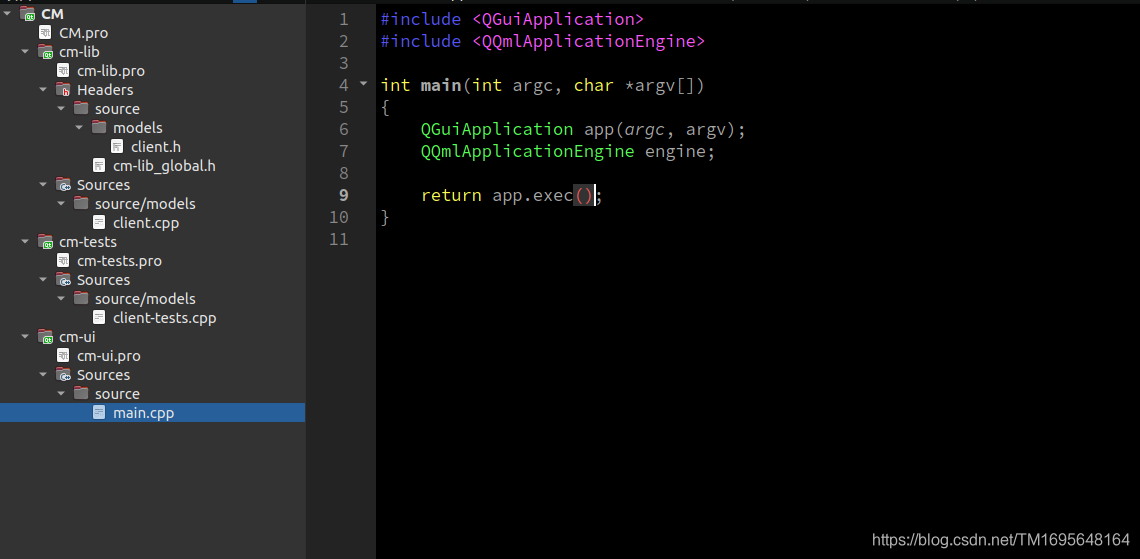Viewport: 1140px width, 559px height.
Task: Collapse the cm-ui project arrow
Action: 25,337
